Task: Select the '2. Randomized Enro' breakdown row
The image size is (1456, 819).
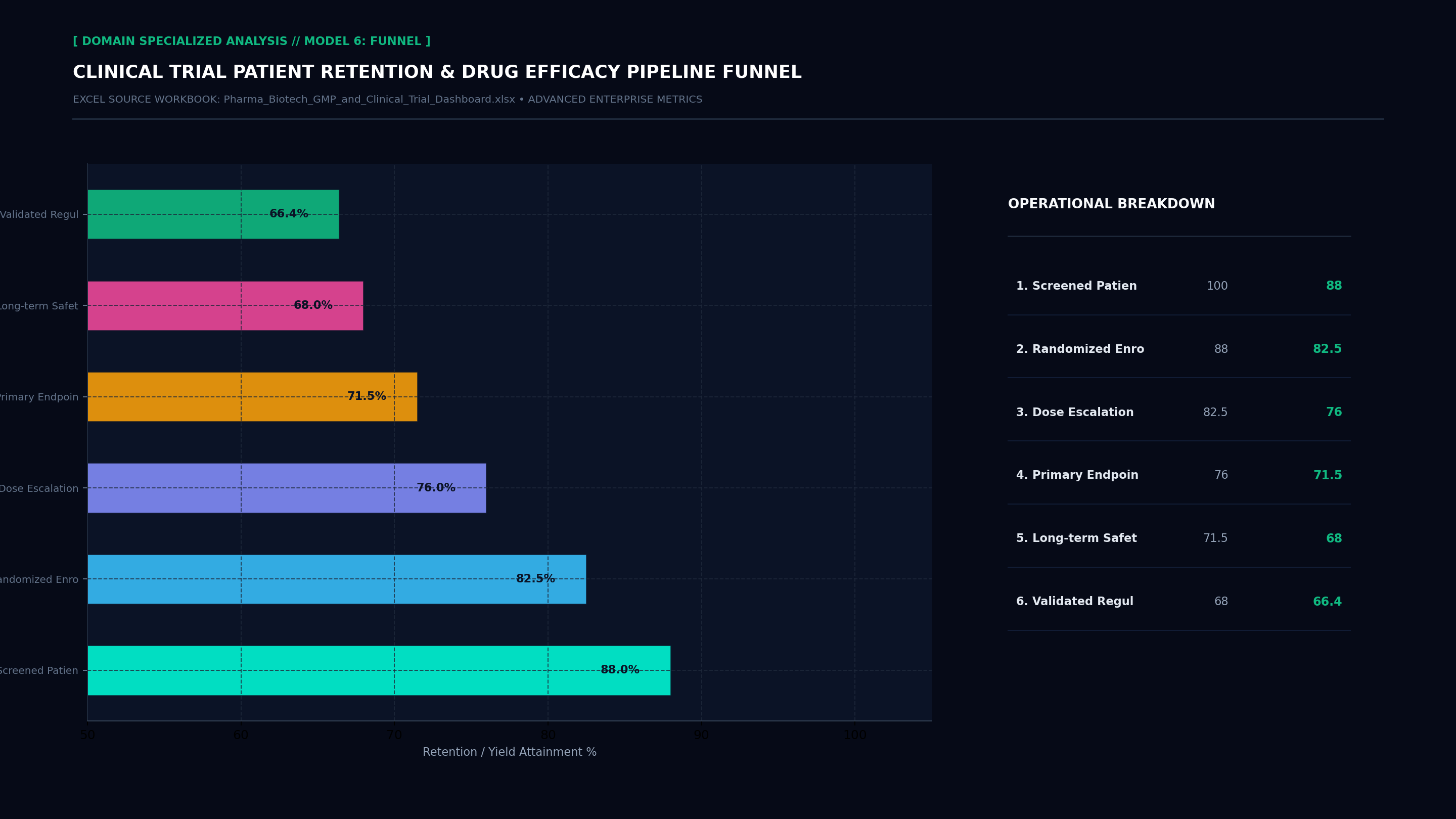Action: [x=1178, y=349]
